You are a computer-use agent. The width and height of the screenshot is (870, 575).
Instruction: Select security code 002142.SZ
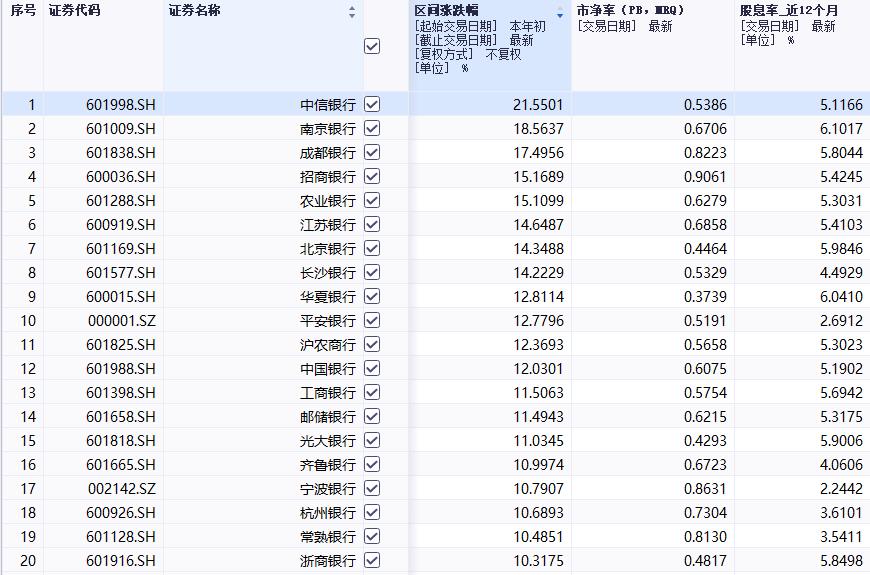(x=122, y=488)
